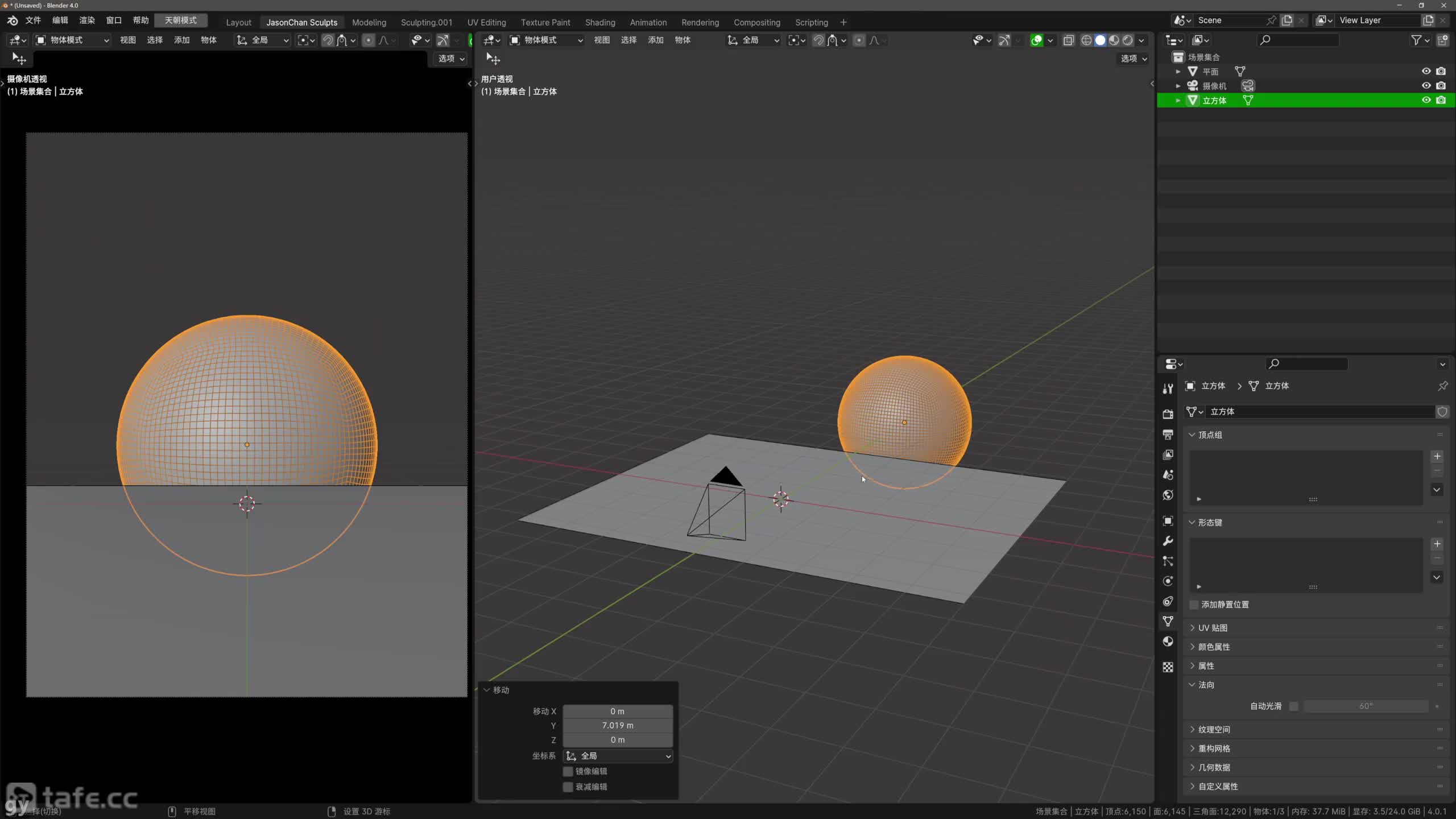The image size is (1456, 819).
Task: Select wireframe shading in right viewport
Action: (x=1086, y=40)
